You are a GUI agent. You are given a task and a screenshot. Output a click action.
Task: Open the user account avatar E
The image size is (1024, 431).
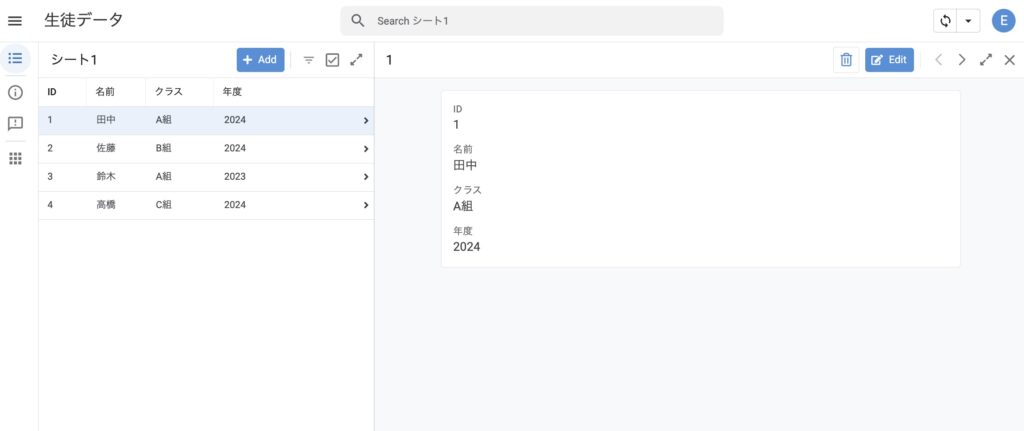(1003, 21)
